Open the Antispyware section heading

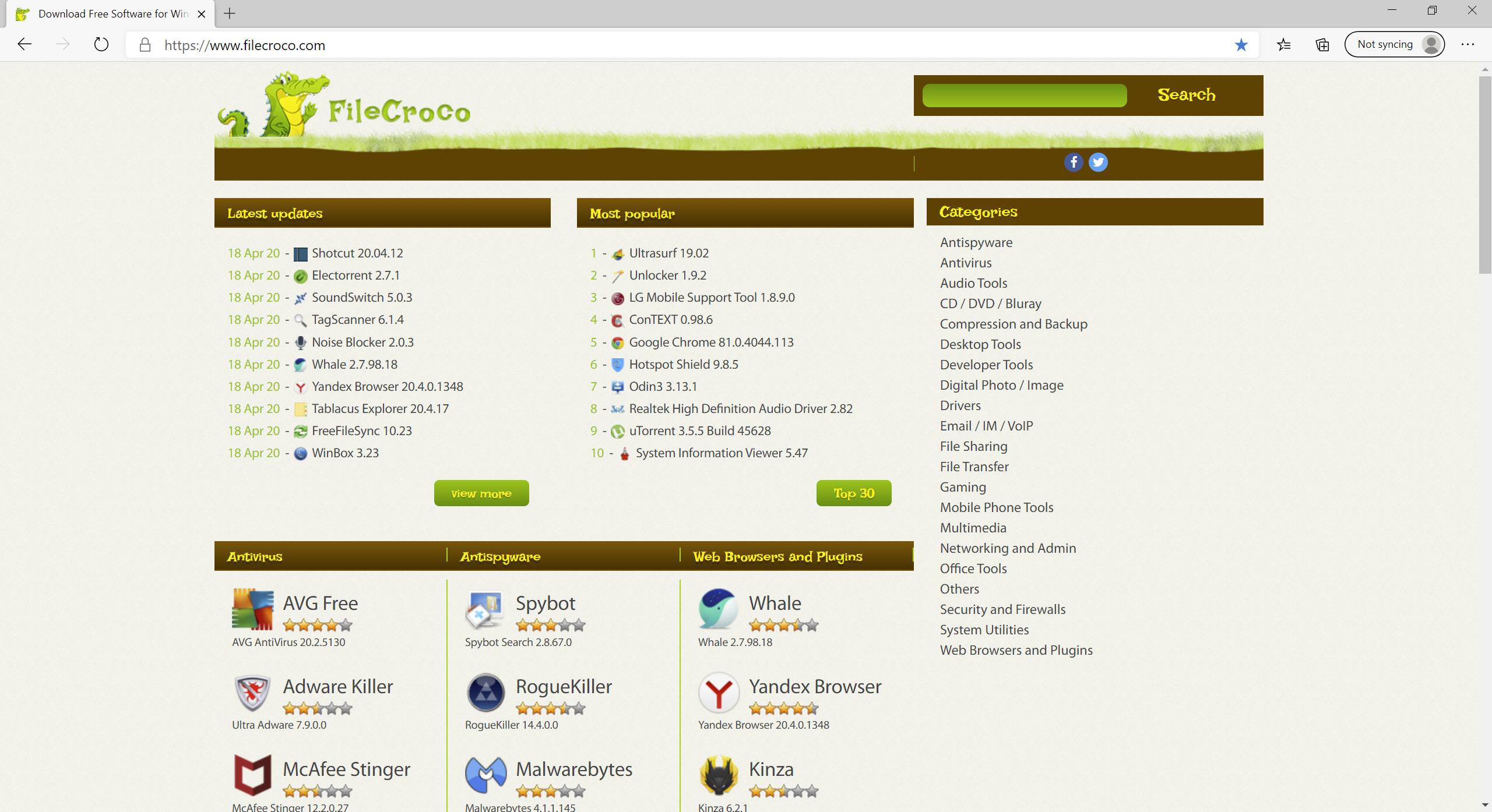click(500, 557)
